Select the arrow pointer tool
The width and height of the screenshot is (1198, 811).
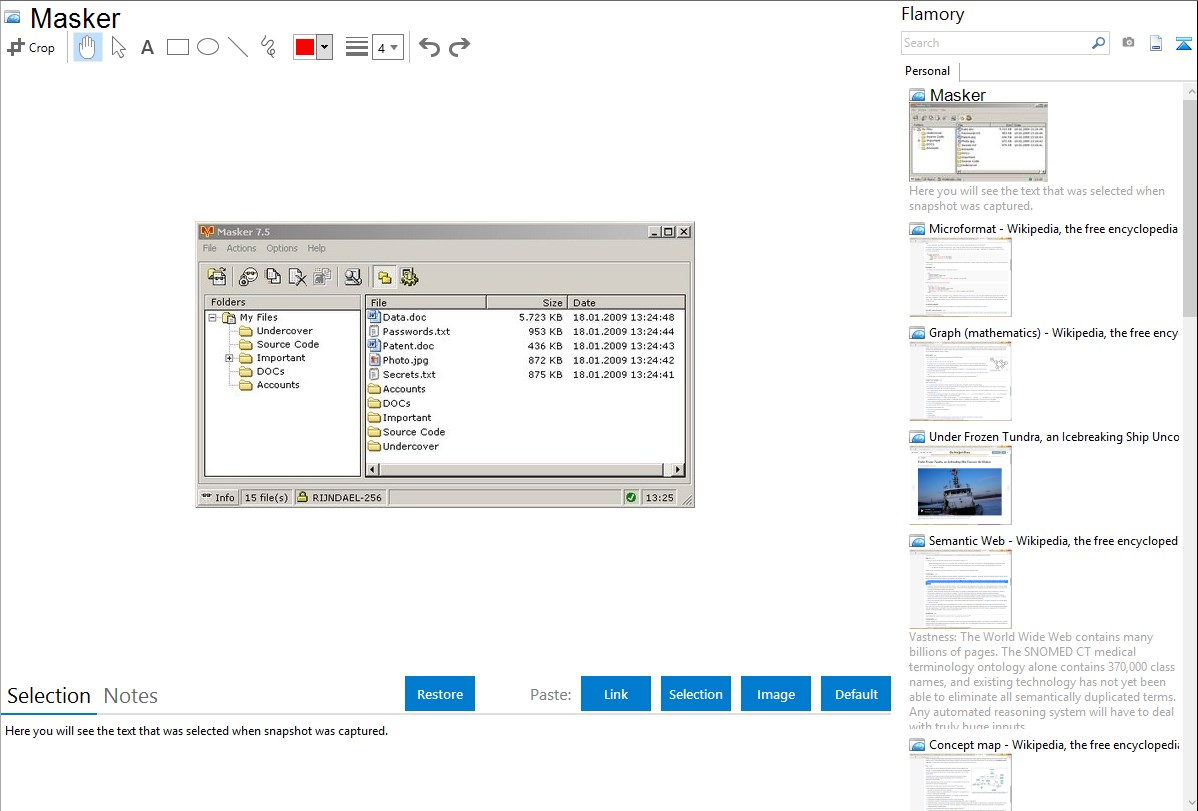[118, 47]
